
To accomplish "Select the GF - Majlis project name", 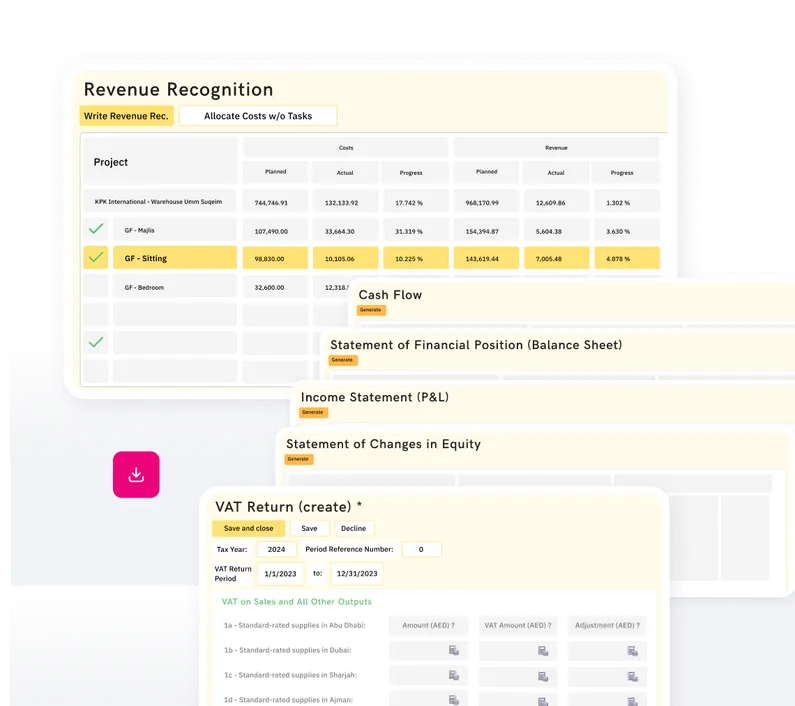I will pyautogui.click(x=174, y=229).
